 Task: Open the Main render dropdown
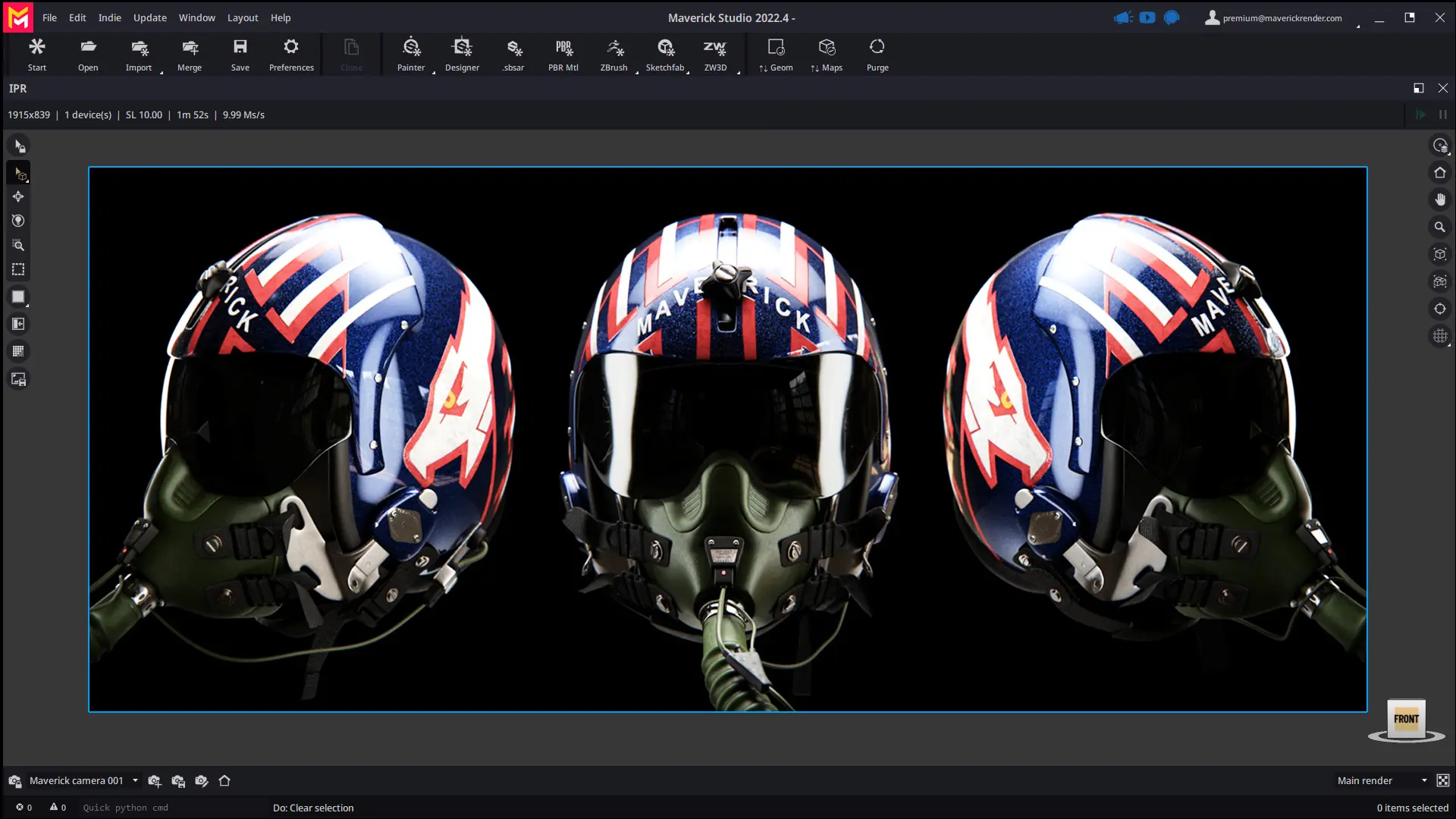(x=1423, y=780)
